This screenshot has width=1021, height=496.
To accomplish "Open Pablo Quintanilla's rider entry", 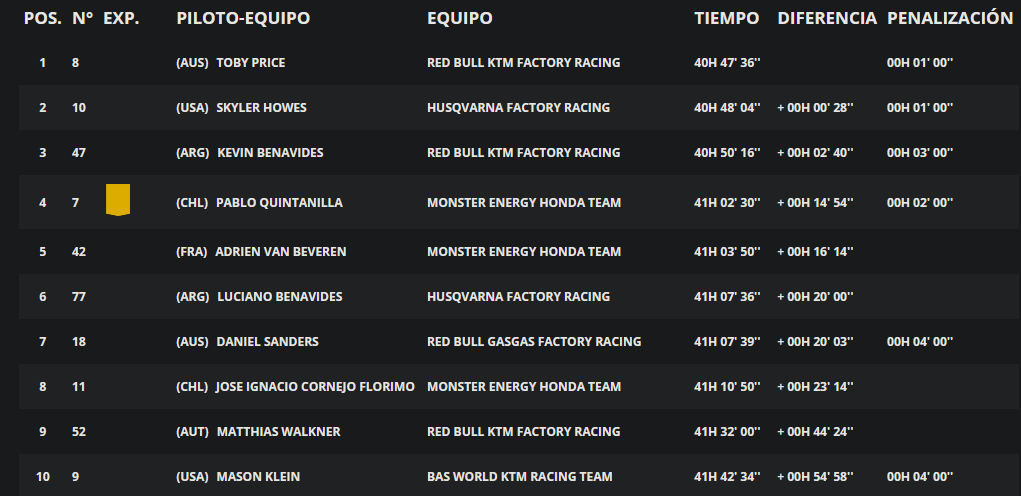I will pyautogui.click(x=279, y=203).
